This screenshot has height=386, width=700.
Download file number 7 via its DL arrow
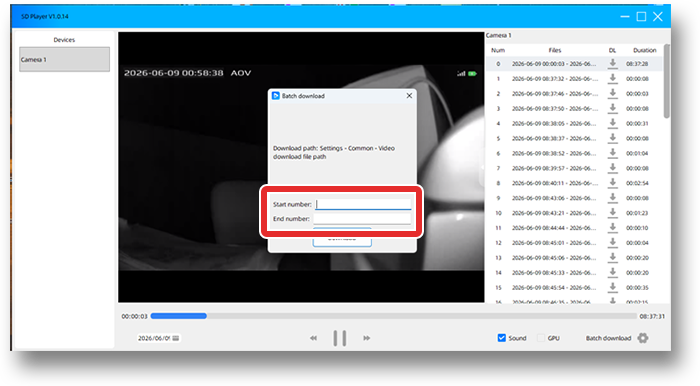pos(612,168)
